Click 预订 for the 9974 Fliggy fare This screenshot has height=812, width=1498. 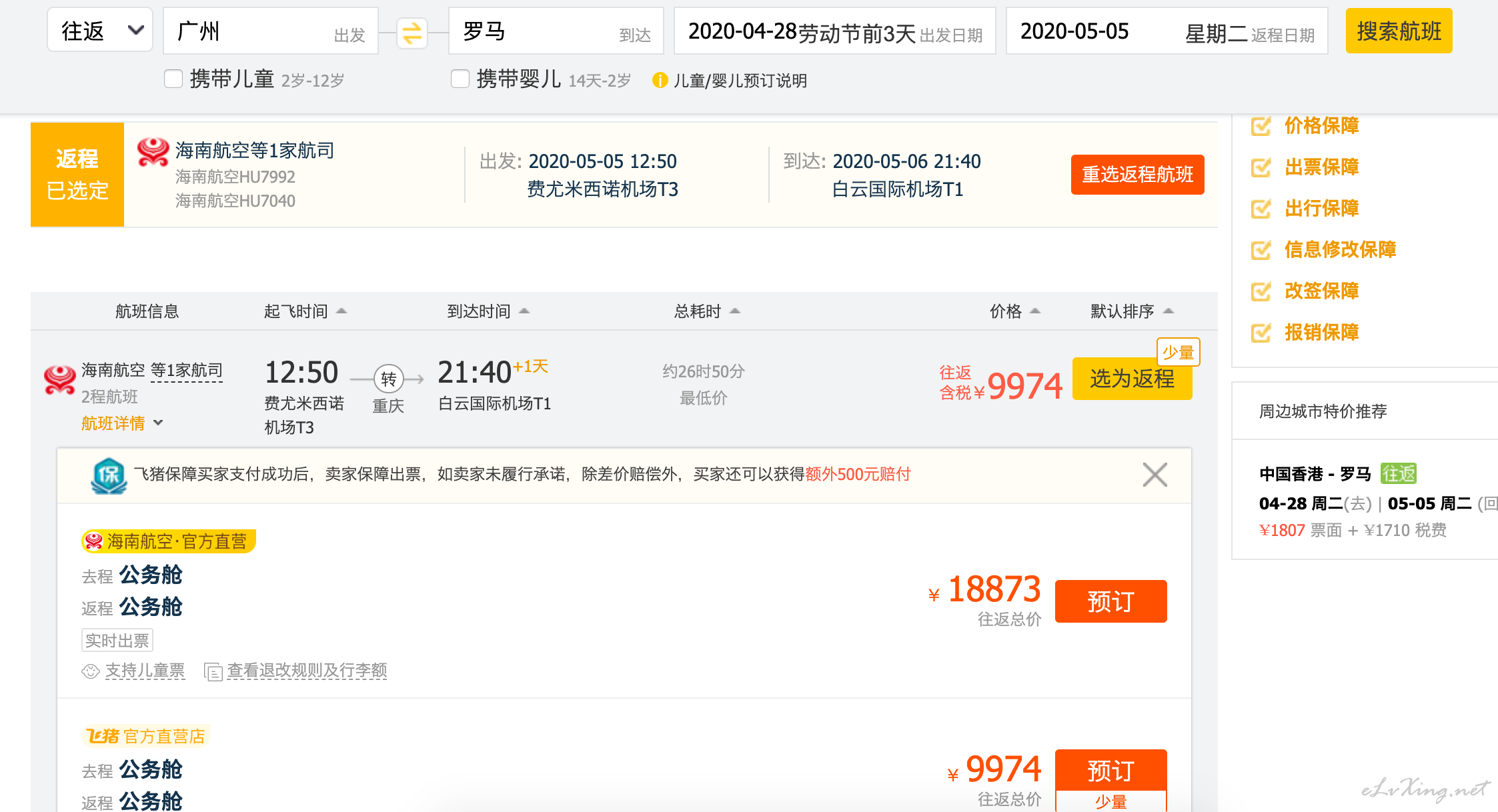1110,771
